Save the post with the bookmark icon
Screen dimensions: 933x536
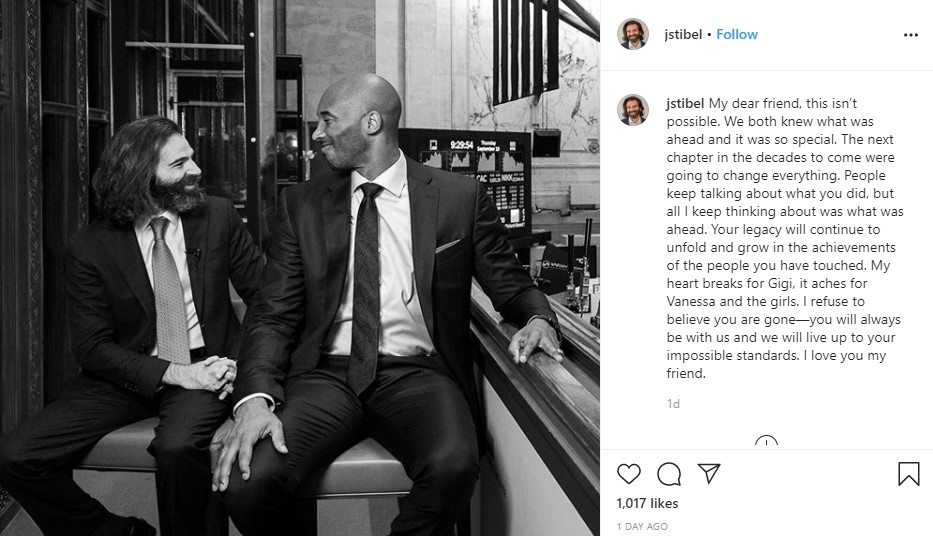pyautogui.click(x=909, y=474)
